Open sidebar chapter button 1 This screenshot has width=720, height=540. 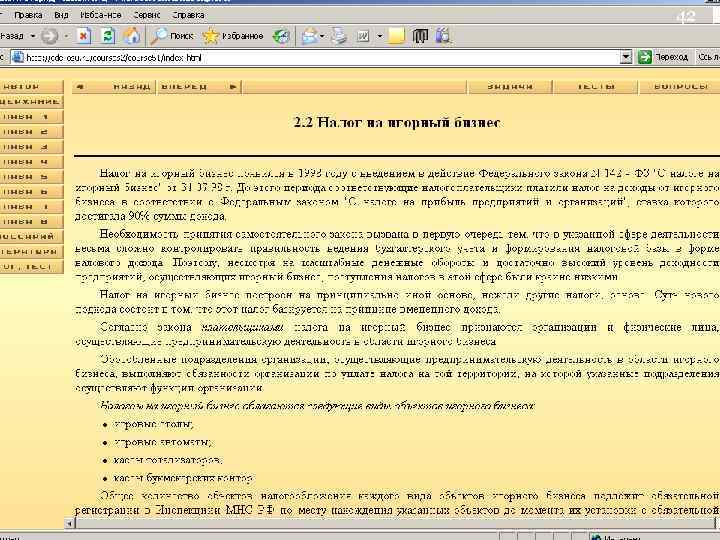tap(31, 117)
